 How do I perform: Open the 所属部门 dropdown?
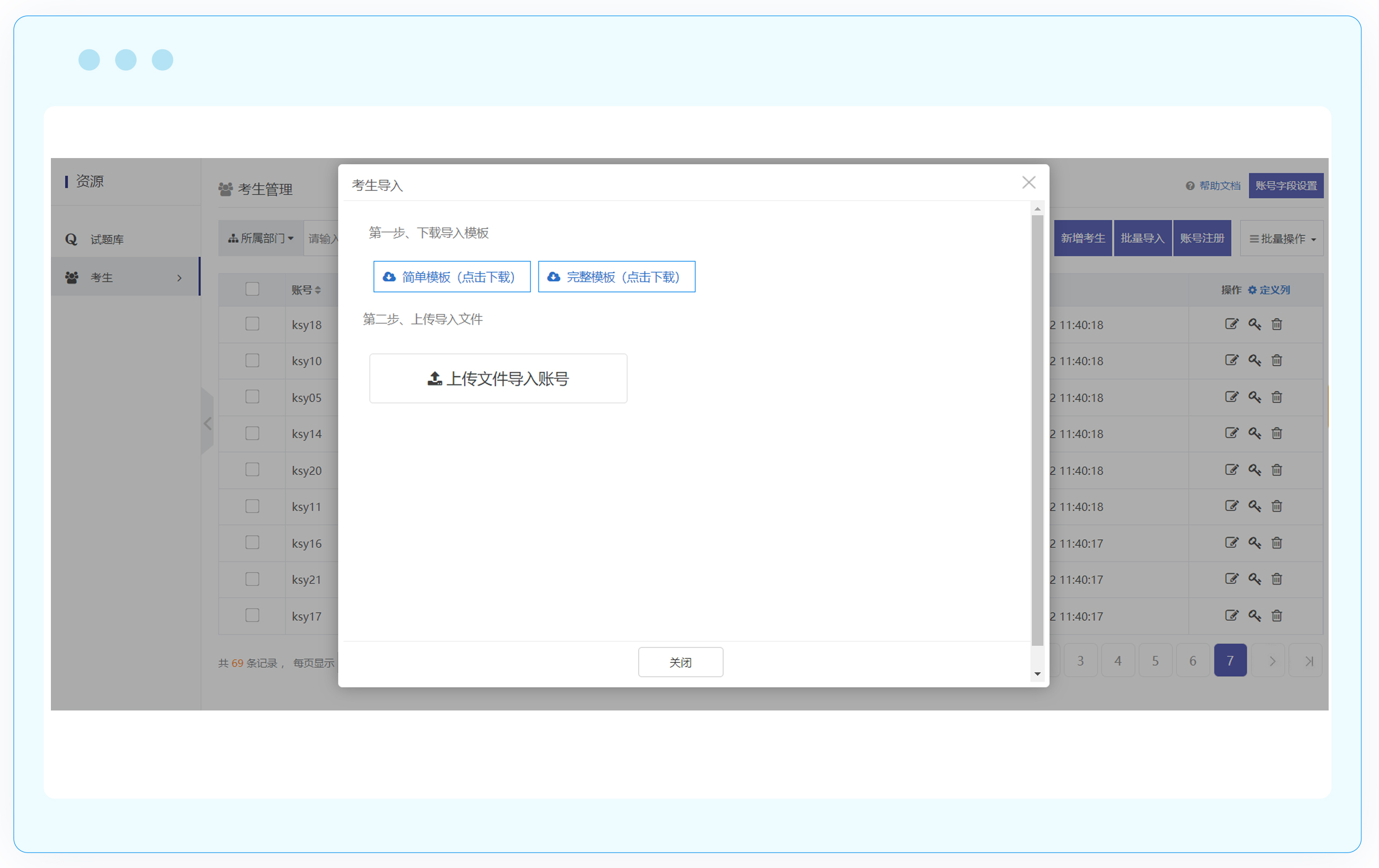coord(261,238)
